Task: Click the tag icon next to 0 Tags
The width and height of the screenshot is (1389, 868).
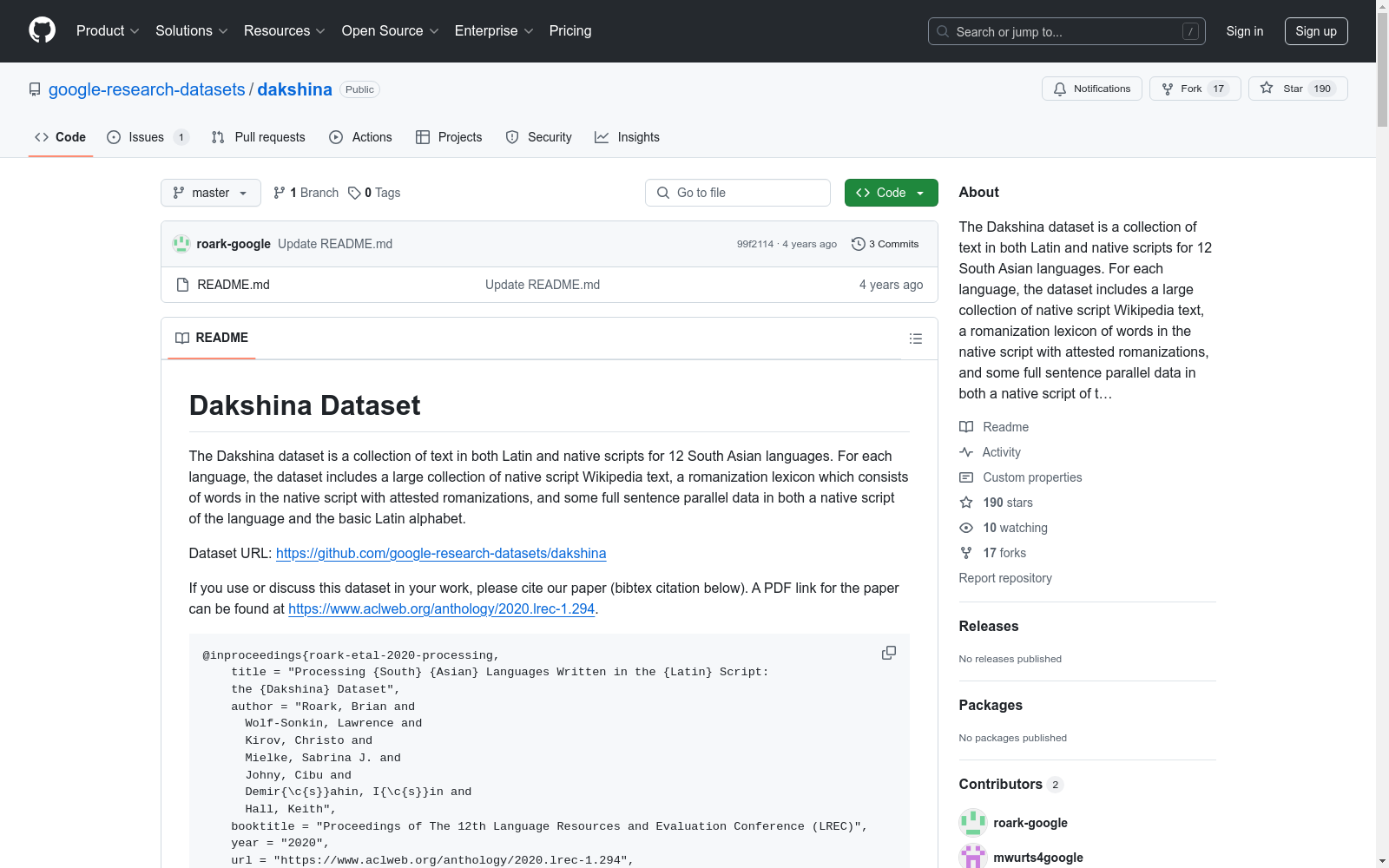Action: click(354, 193)
